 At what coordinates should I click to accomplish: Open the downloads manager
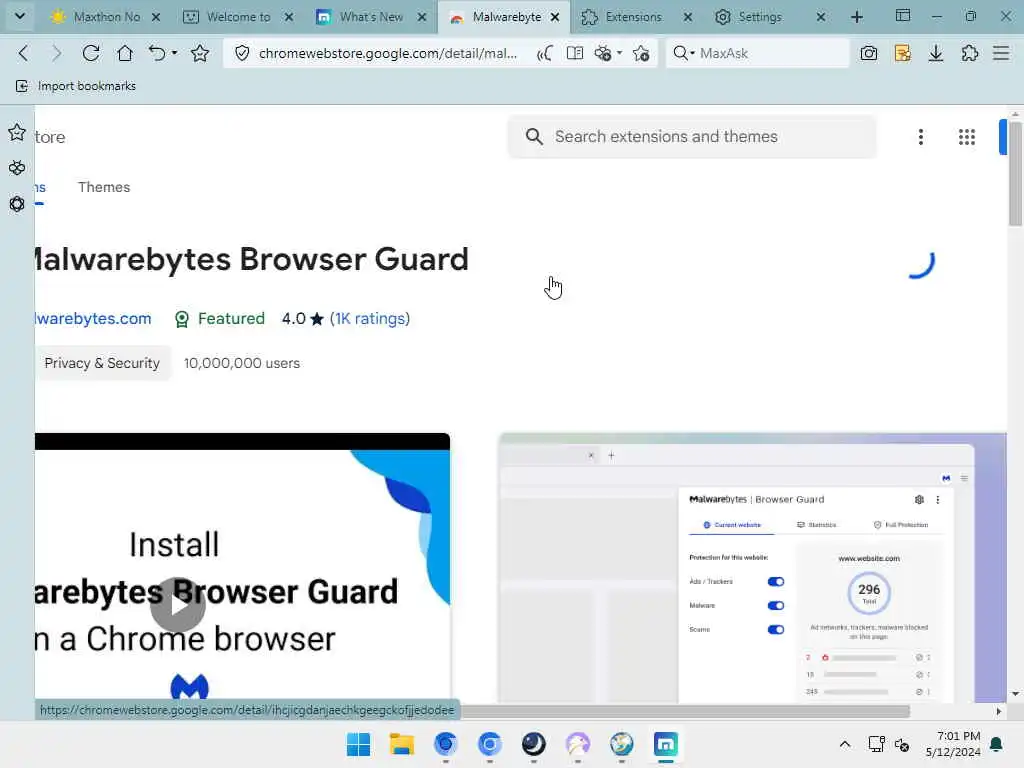936,53
